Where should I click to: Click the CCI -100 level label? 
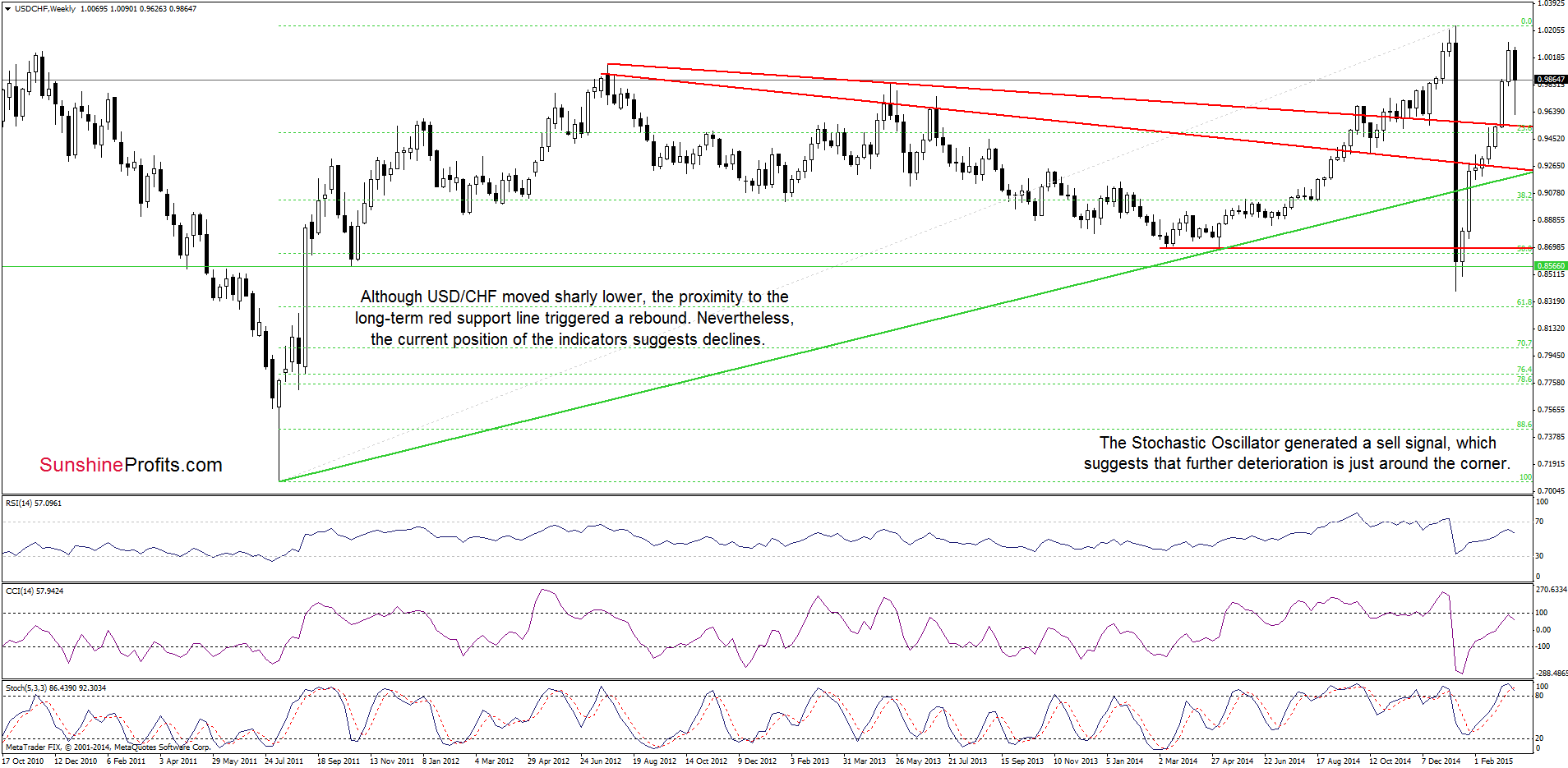[x=1543, y=646]
